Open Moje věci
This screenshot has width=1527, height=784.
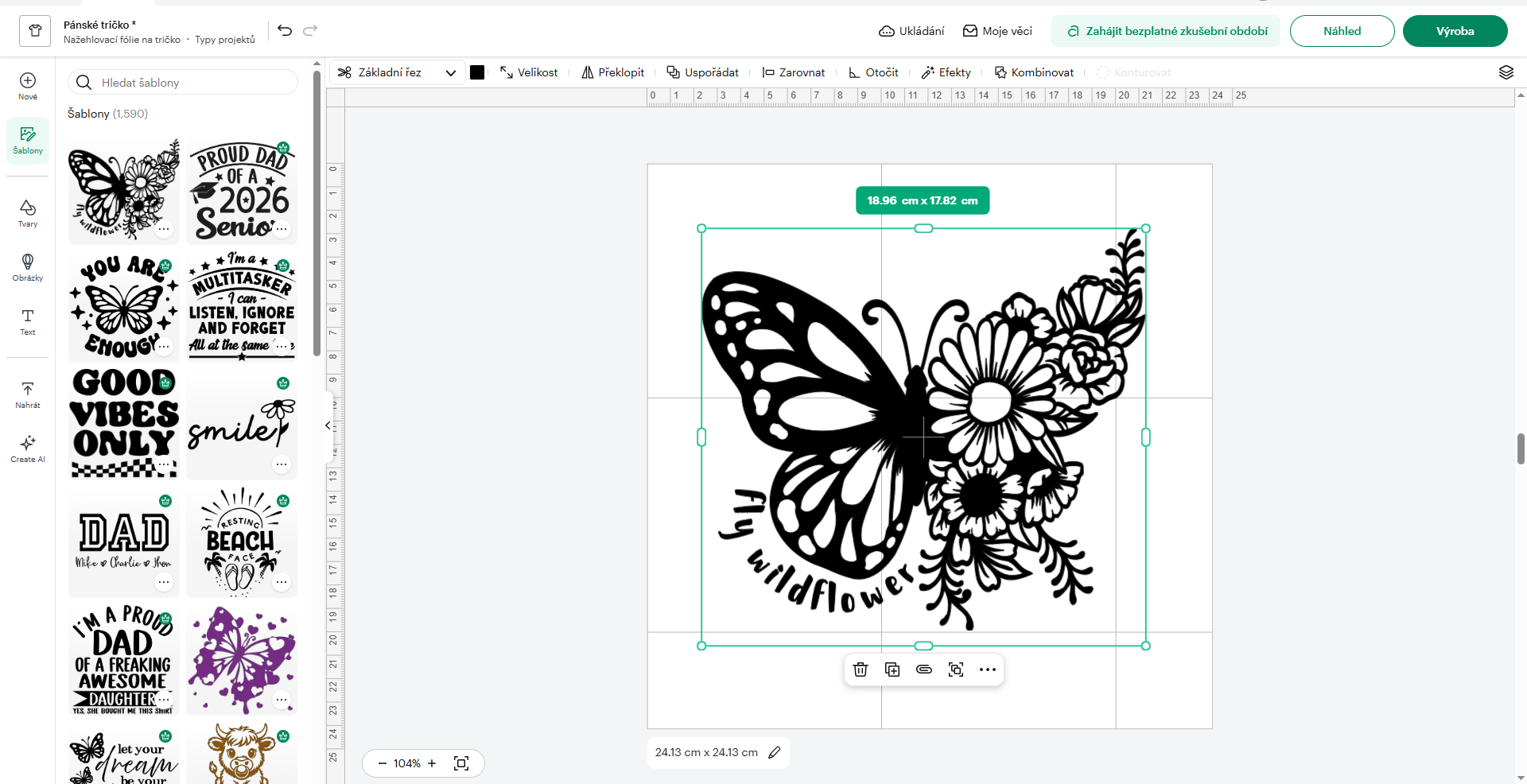pos(997,31)
